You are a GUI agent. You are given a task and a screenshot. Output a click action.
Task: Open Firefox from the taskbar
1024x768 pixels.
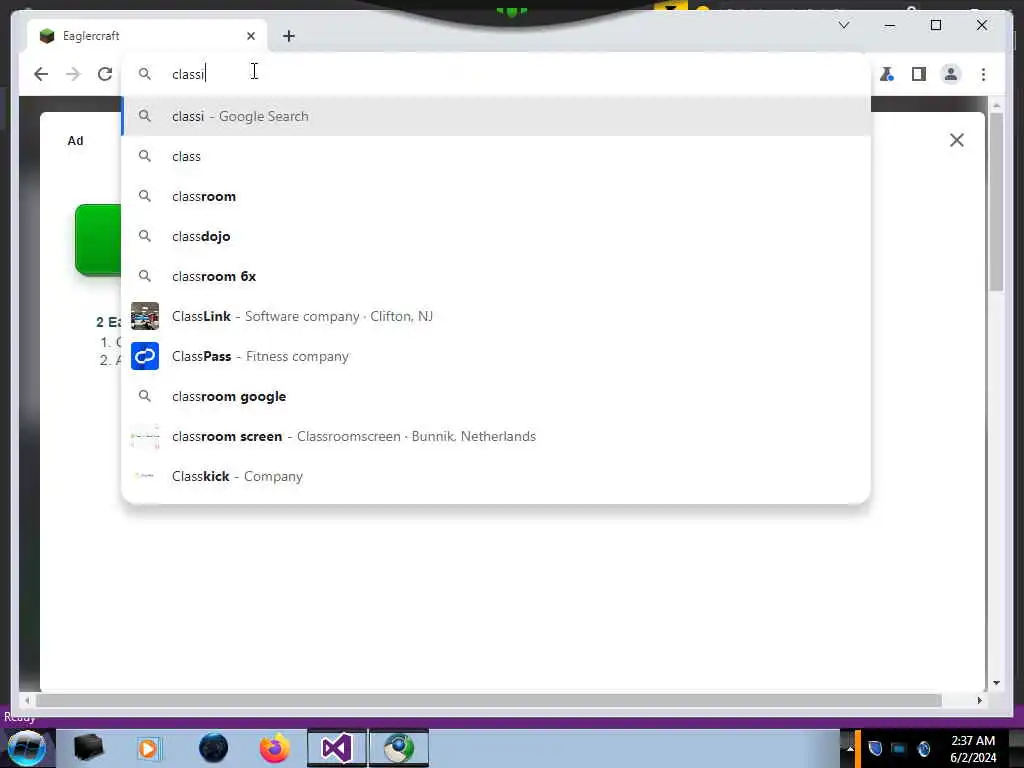275,748
